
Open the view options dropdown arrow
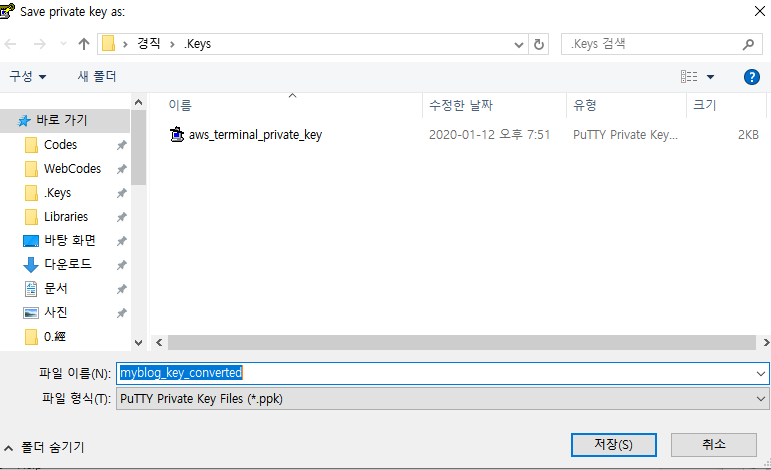pos(711,77)
